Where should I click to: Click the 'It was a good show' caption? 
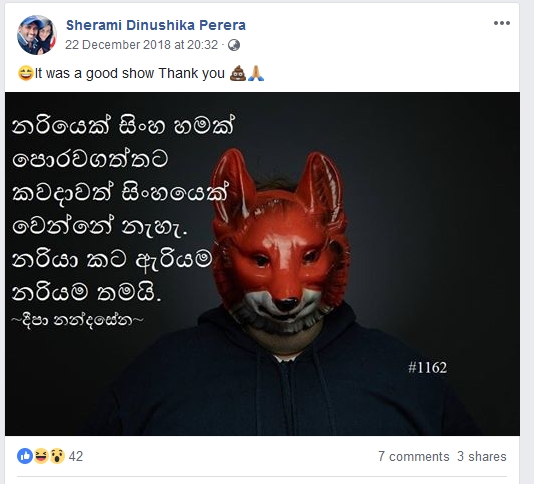pyautogui.click(x=130, y=73)
